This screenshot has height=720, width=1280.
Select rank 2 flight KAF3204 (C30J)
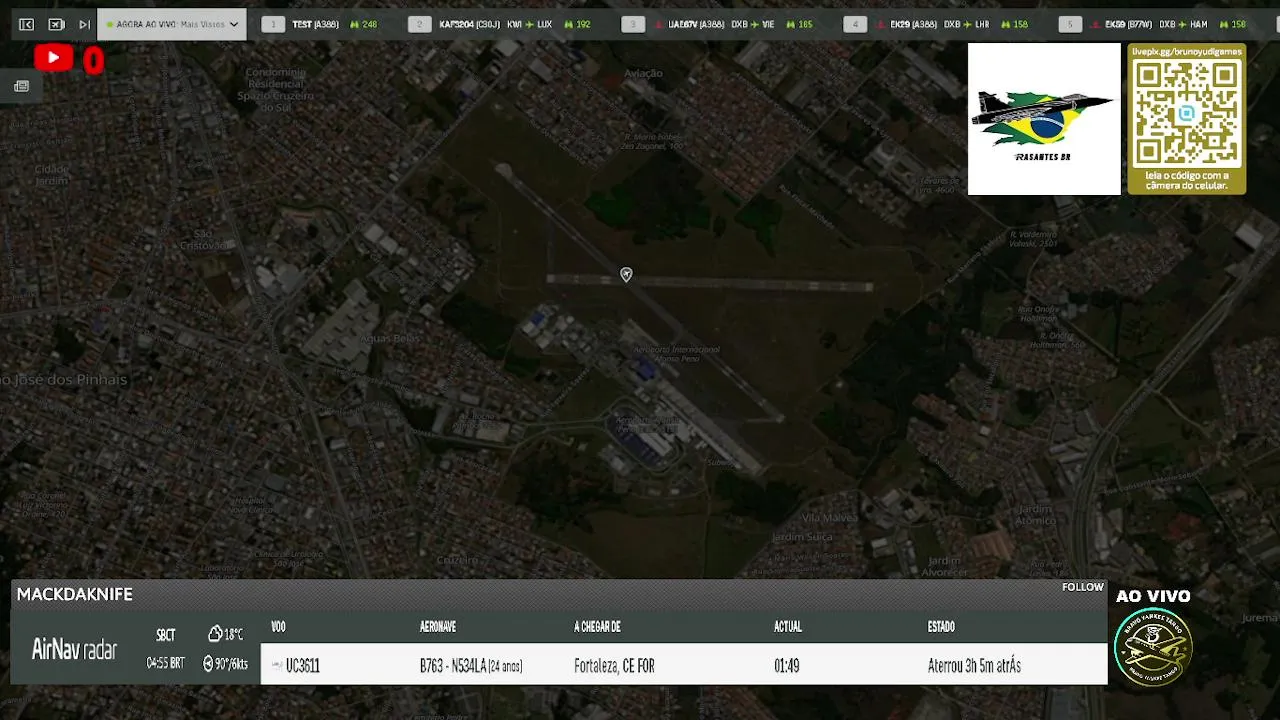tap(470, 24)
